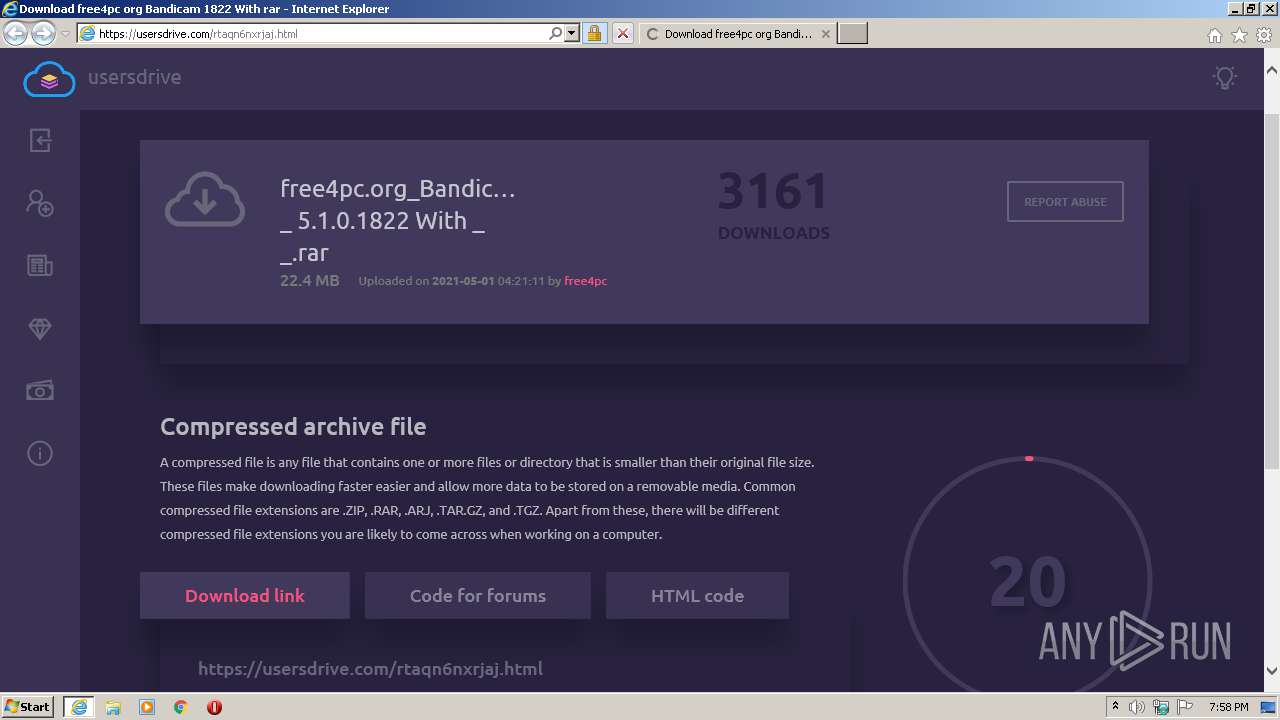This screenshot has height=720, width=1280.
Task: Open the add user sign-up icon
Action: (40, 203)
